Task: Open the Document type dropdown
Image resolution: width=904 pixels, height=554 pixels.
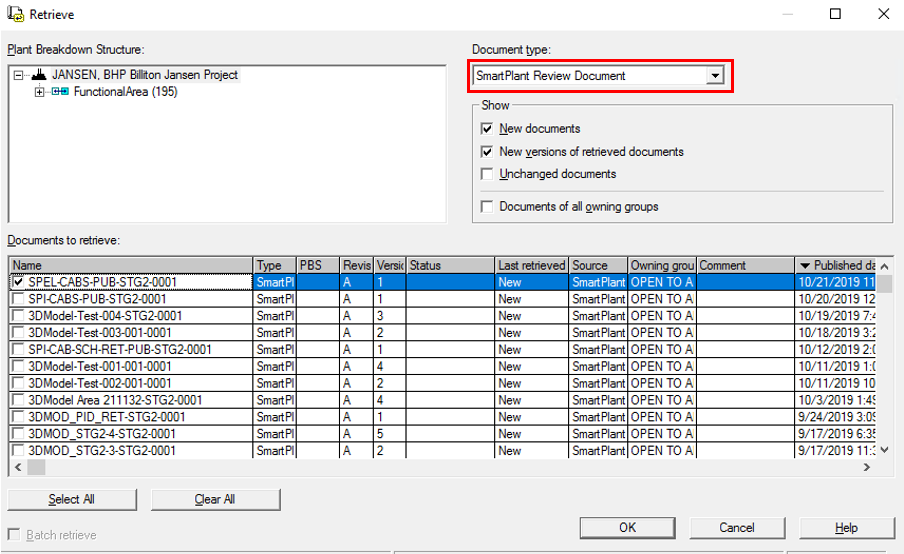Action: coord(714,76)
